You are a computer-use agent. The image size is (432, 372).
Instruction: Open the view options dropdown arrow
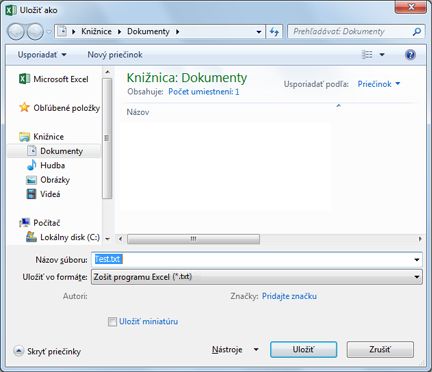pos(382,54)
